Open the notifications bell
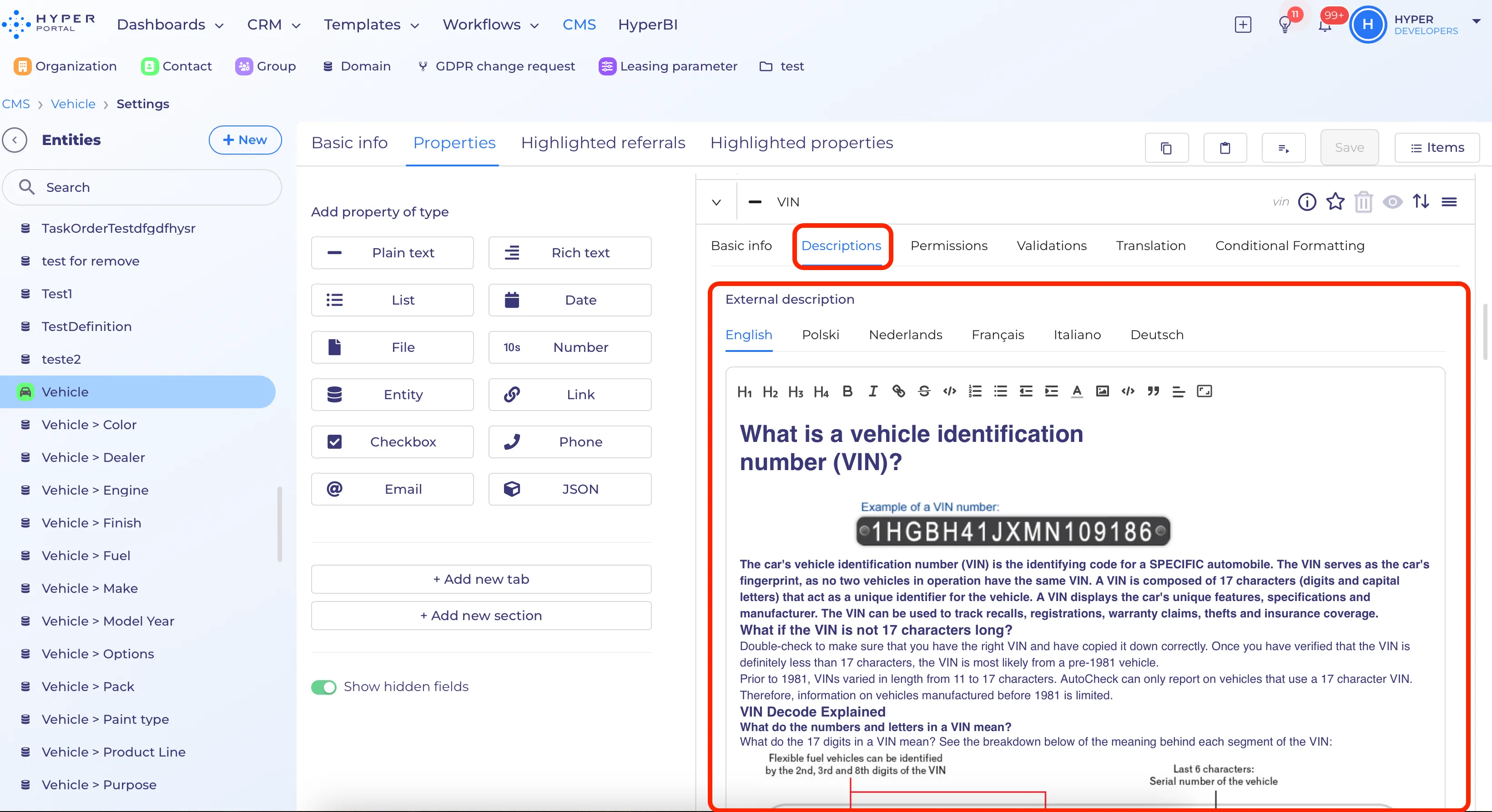Screen dimensions: 1492x812 (1325, 25)
